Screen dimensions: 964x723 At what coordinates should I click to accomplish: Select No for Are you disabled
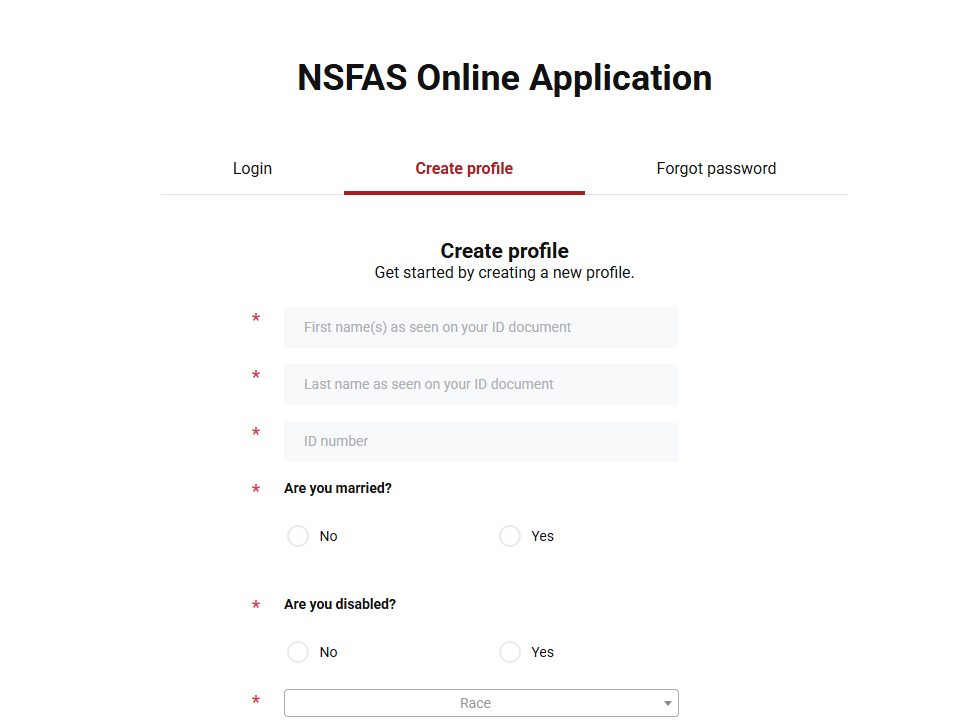pyautogui.click(x=298, y=652)
